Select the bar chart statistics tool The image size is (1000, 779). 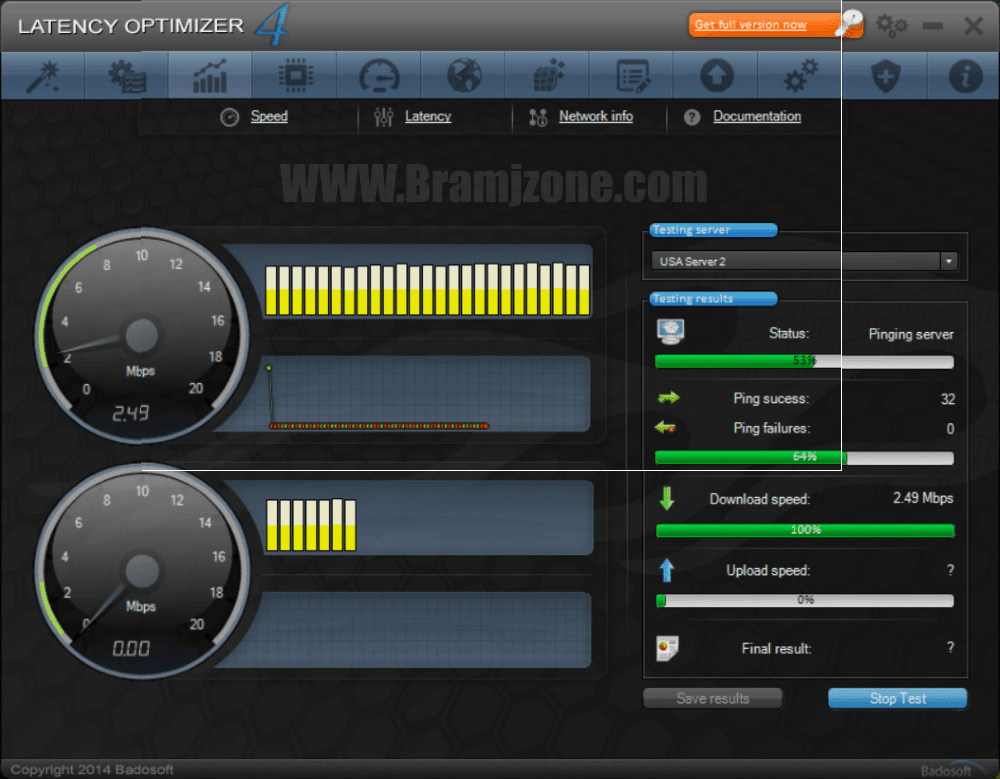pos(210,76)
